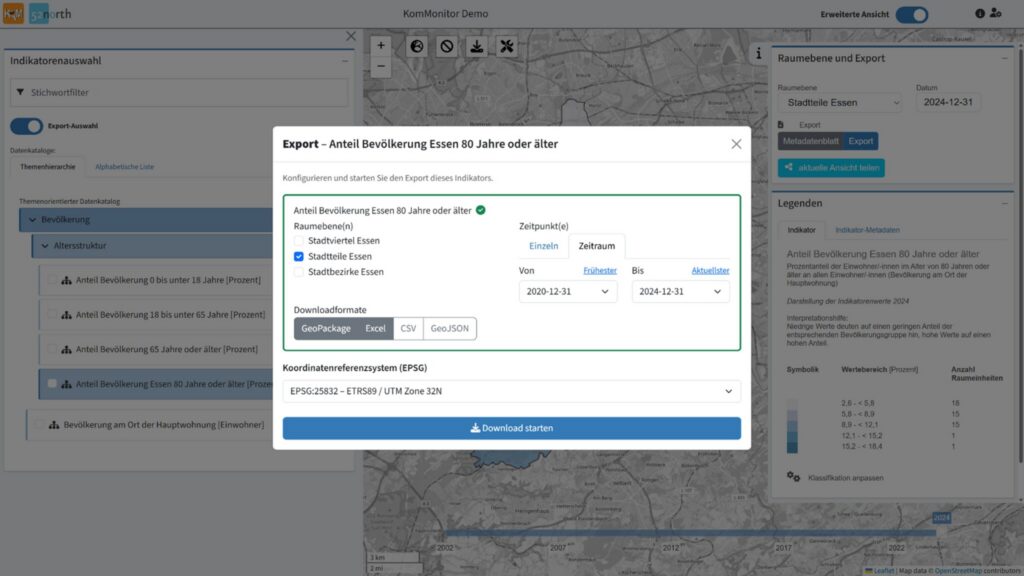Click hierarchy icon of 0 bis unter 18 Jahre

coord(67,280)
